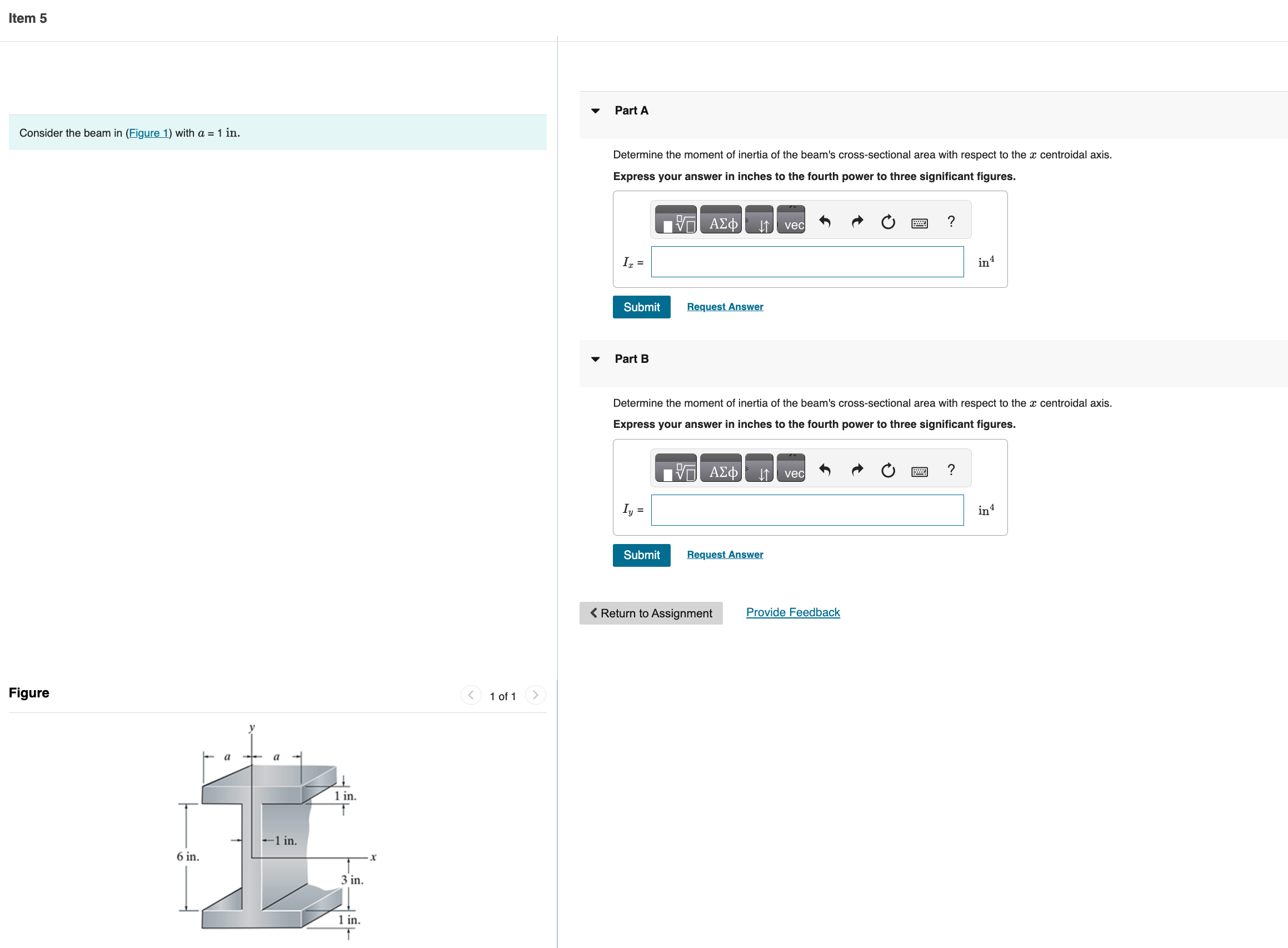Click Request Answer under Part B
Image resolution: width=1288 pixels, height=948 pixels.
coord(725,554)
